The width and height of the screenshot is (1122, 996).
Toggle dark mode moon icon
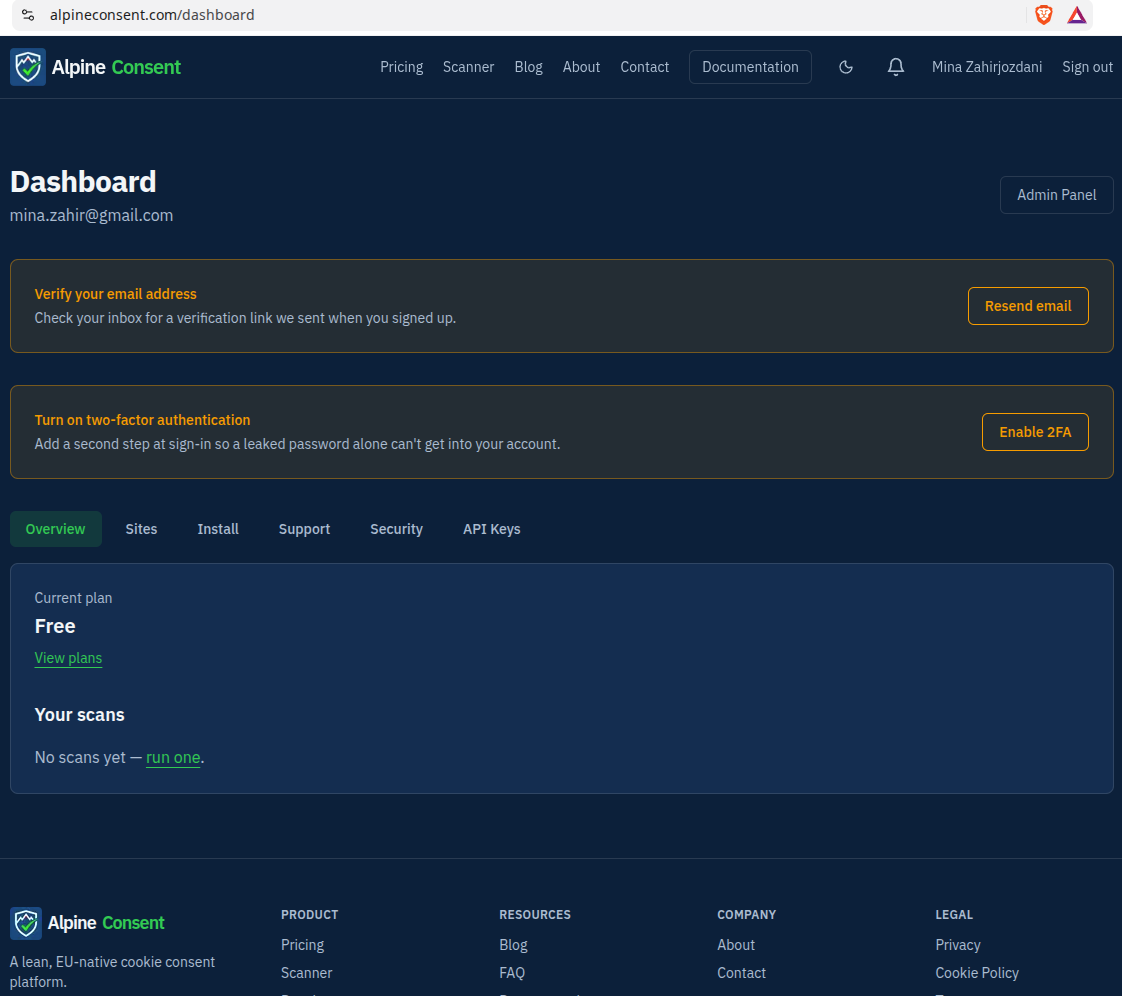pos(846,67)
